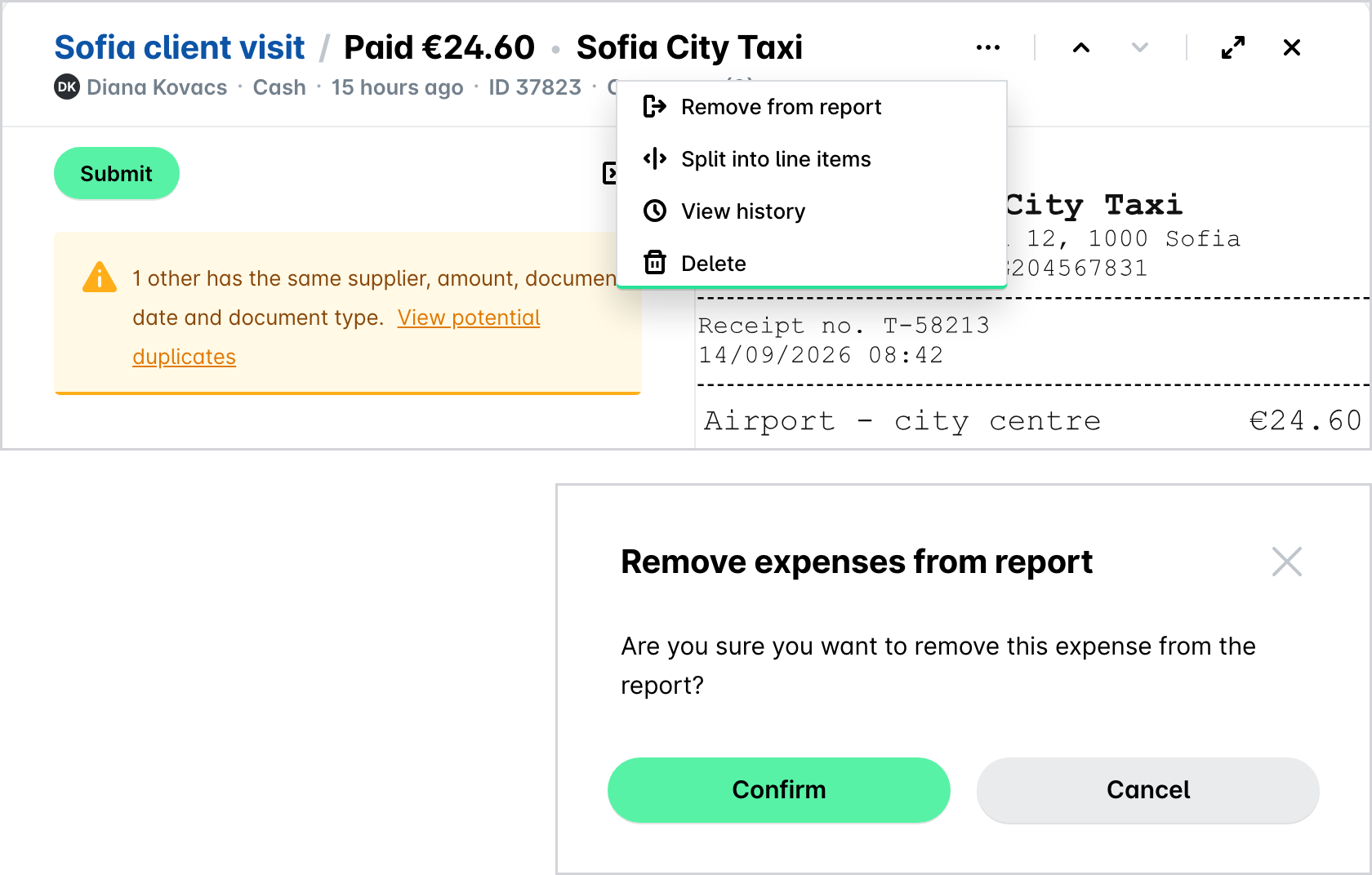Click the Diana Kovacs name text
Image resolution: width=1372 pixels, height=875 pixels.
tap(157, 87)
